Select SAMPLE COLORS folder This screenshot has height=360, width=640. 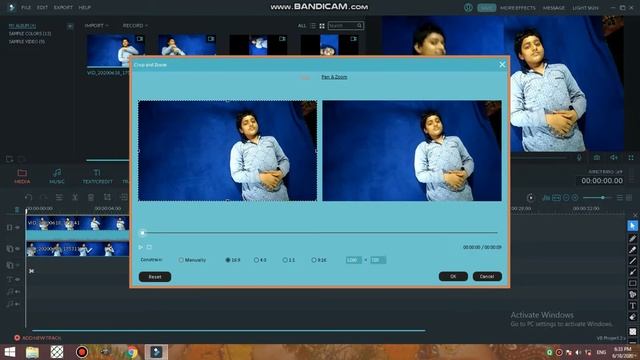(30, 33)
